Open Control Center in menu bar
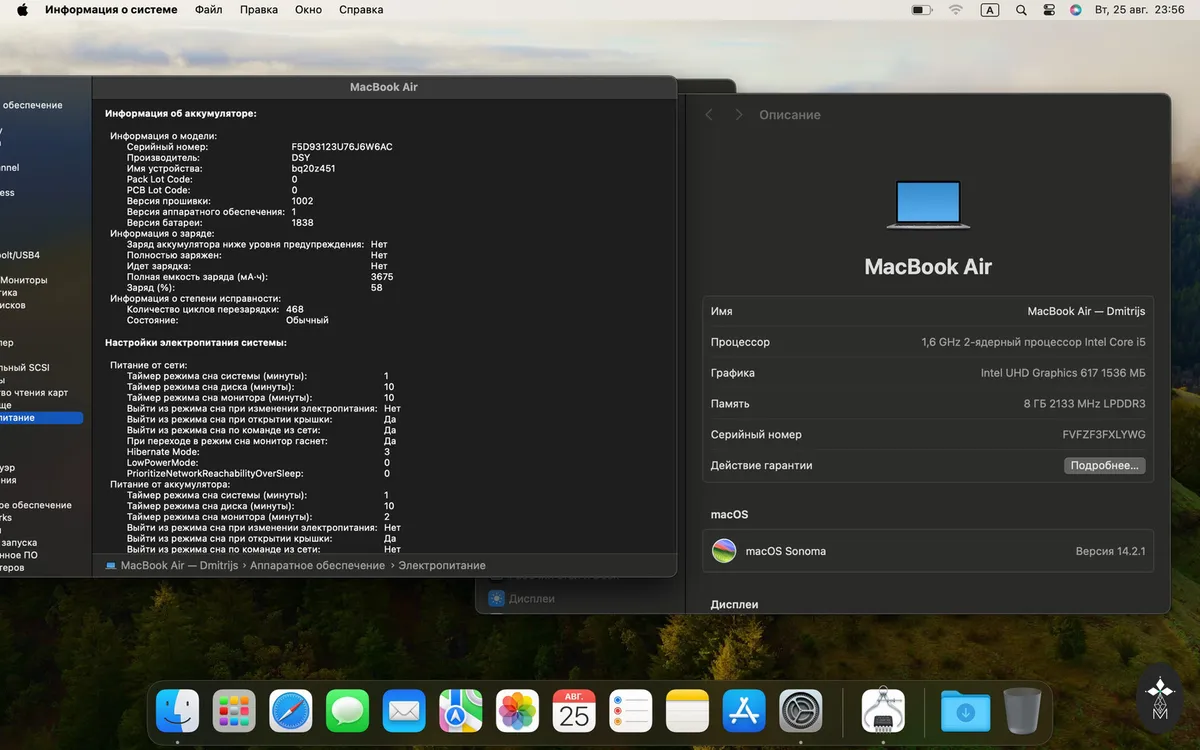This screenshot has height=750, width=1200. coord(1049,10)
